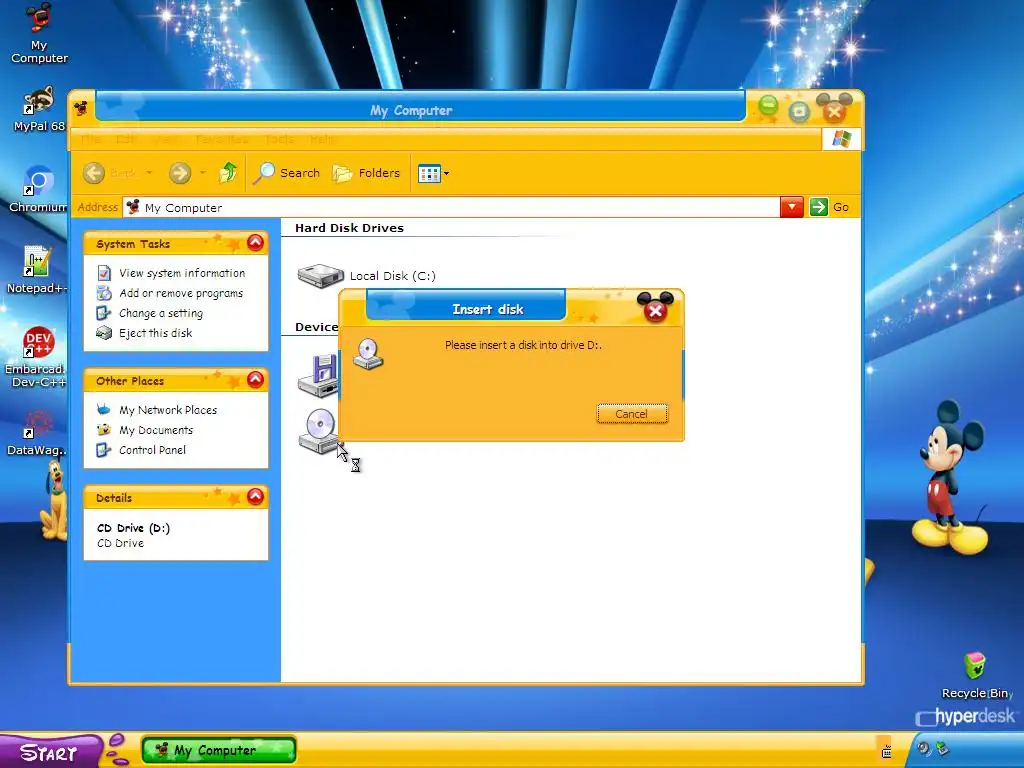Open the Forward history dropdown arrow
1024x768 pixels.
click(x=202, y=173)
